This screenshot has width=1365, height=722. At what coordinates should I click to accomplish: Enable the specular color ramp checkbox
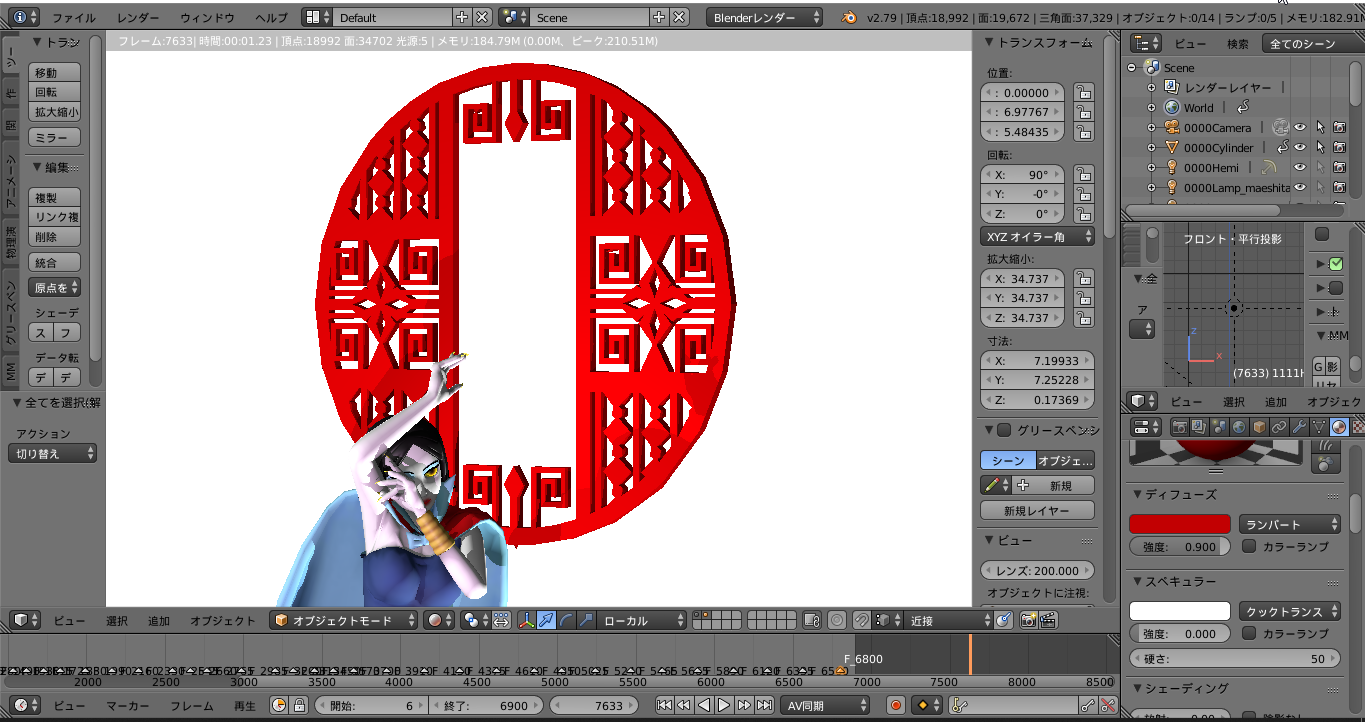[1249, 634]
